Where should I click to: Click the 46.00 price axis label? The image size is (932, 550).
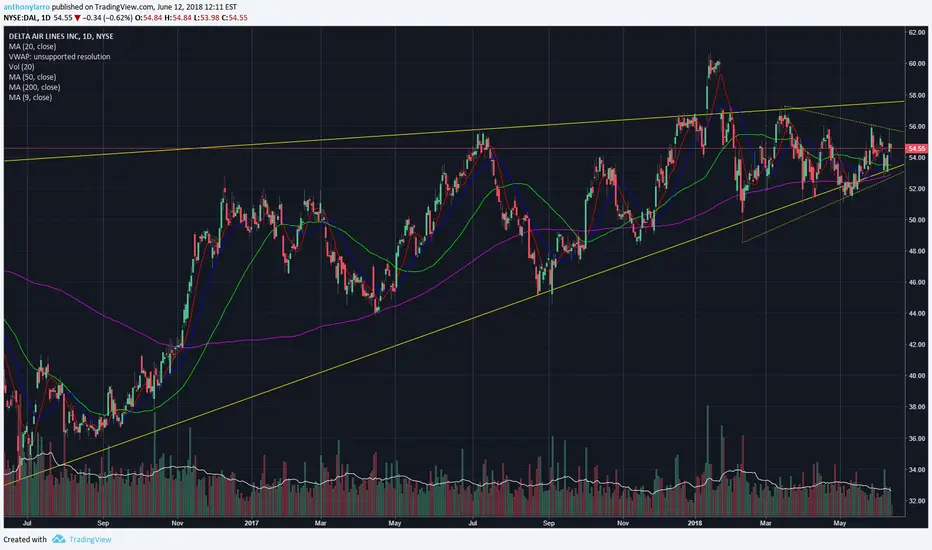pyautogui.click(x=917, y=282)
